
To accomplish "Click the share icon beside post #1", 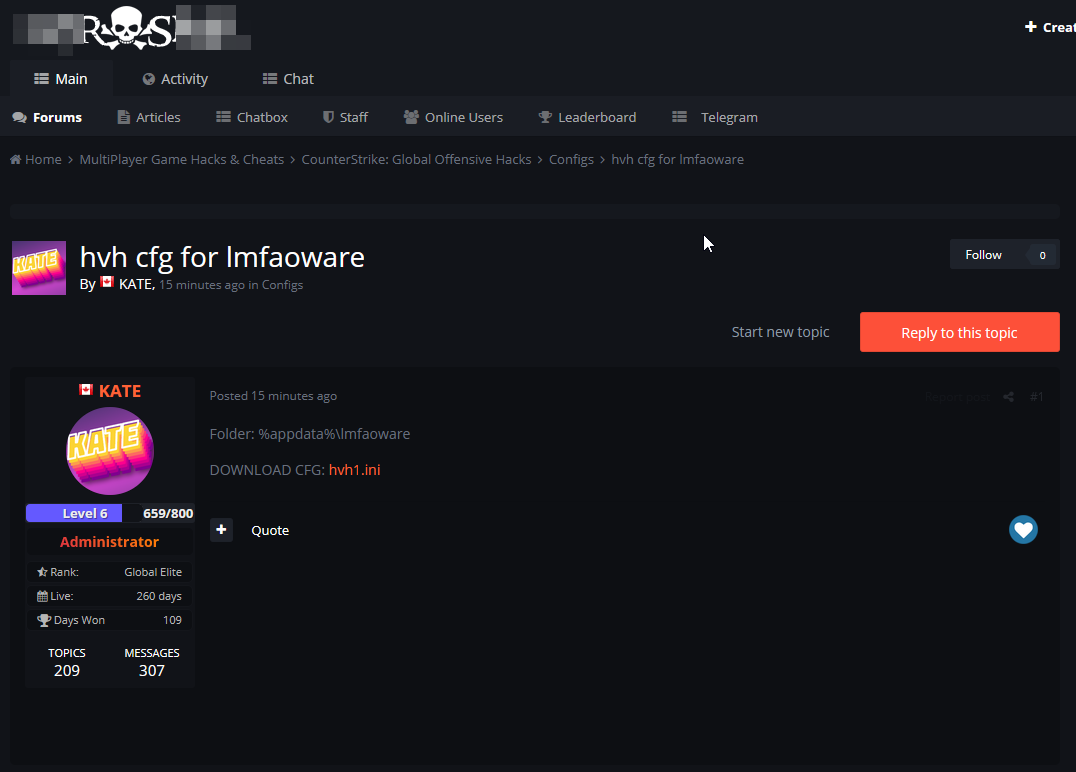I will point(1008,397).
